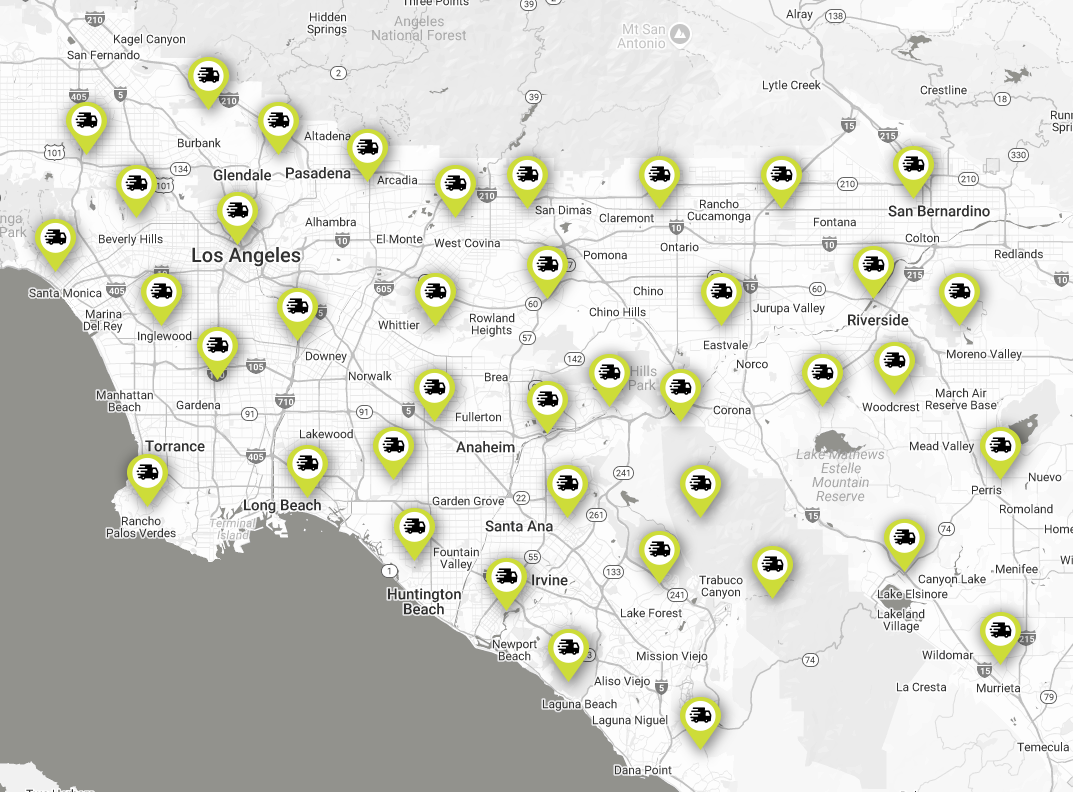Open the truck pin above Santa Monica
Viewport: 1073px width, 792px height.
point(56,238)
